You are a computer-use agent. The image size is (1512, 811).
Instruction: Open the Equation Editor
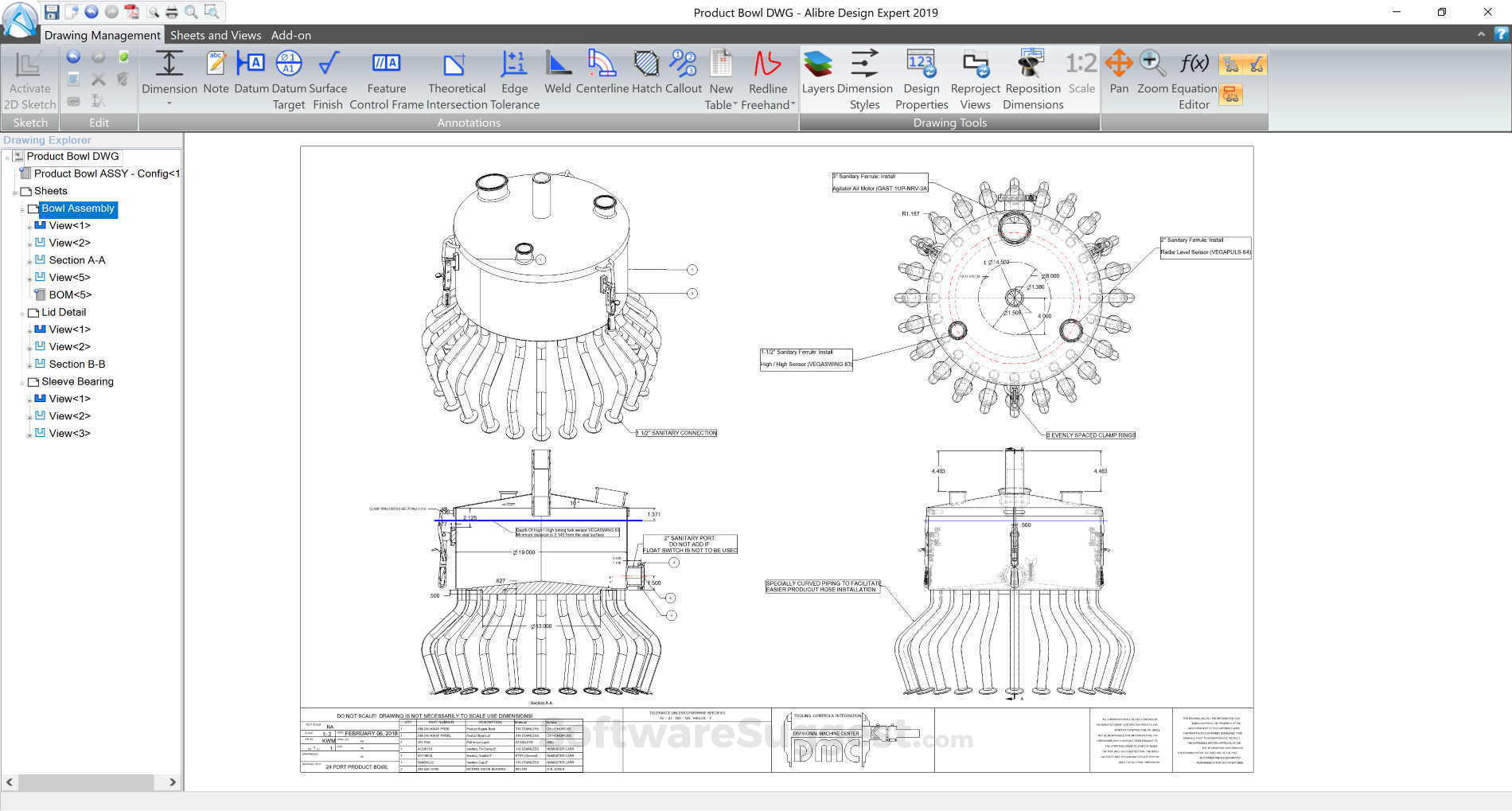(x=1194, y=76)
